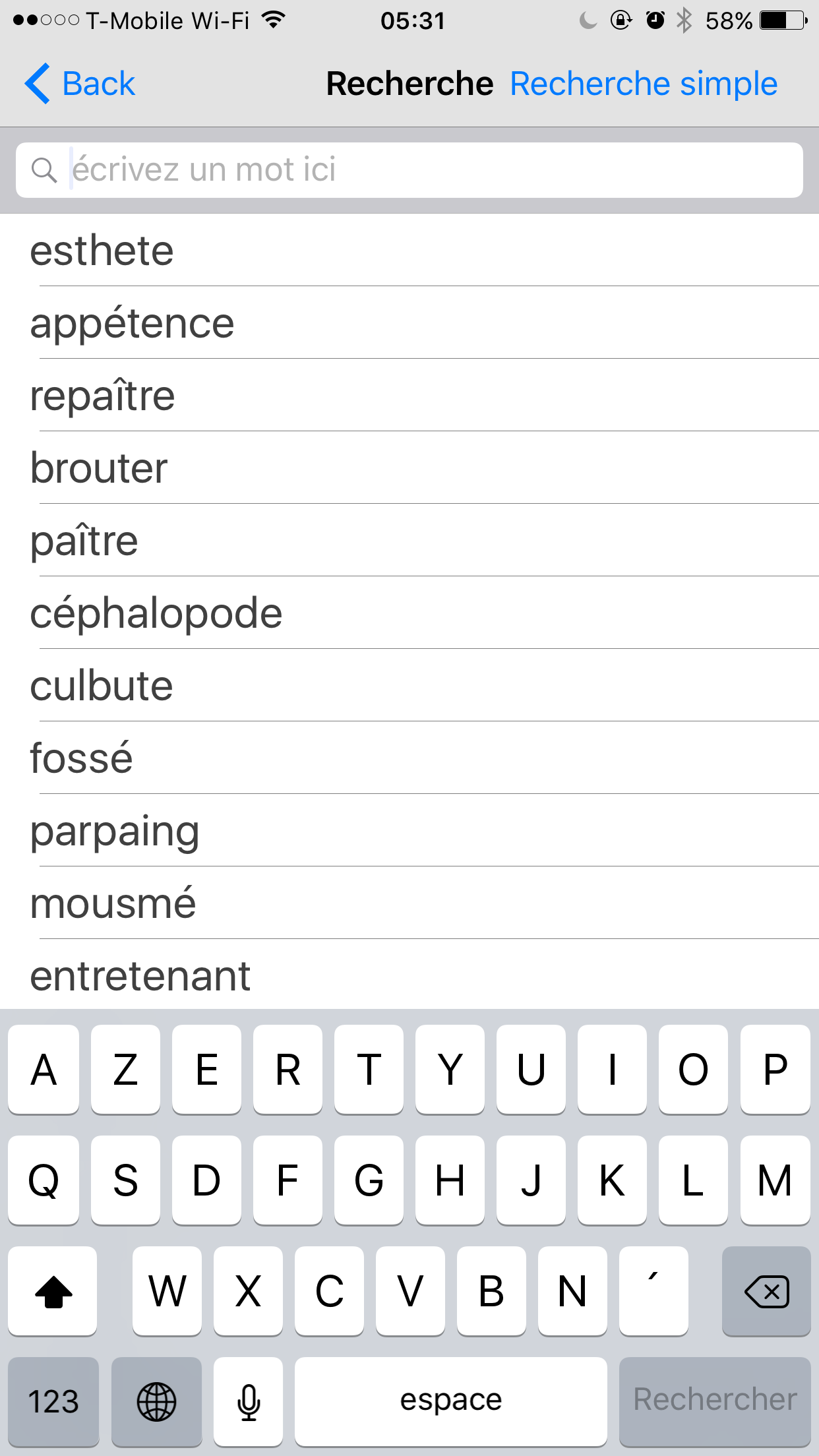Open the "mousmé" list entry
Screen dimensions: 819x1456
[x=113, y=903]
